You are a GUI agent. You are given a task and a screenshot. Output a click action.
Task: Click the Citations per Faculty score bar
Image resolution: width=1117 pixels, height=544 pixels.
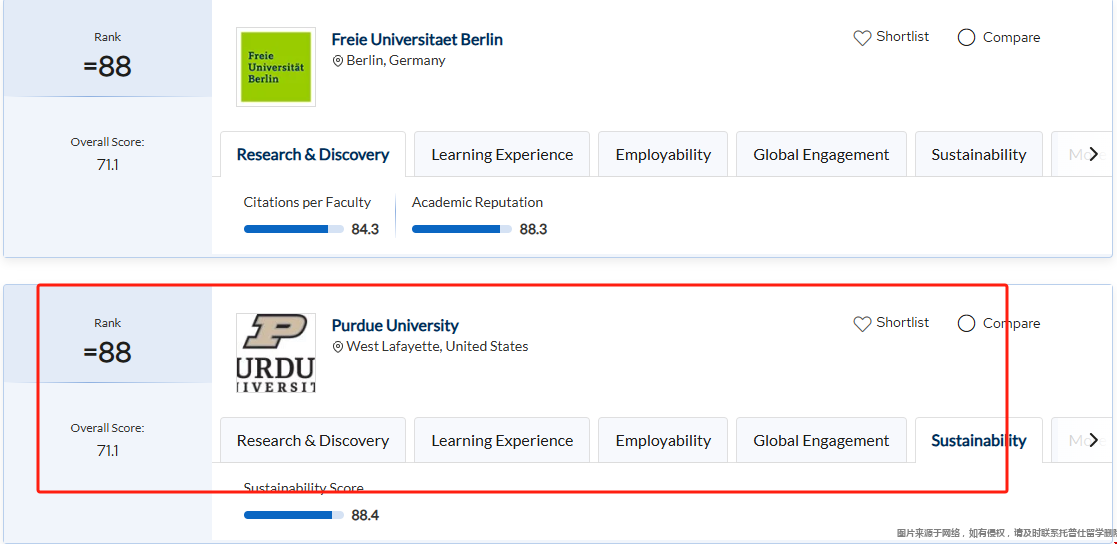coord(293,229)
